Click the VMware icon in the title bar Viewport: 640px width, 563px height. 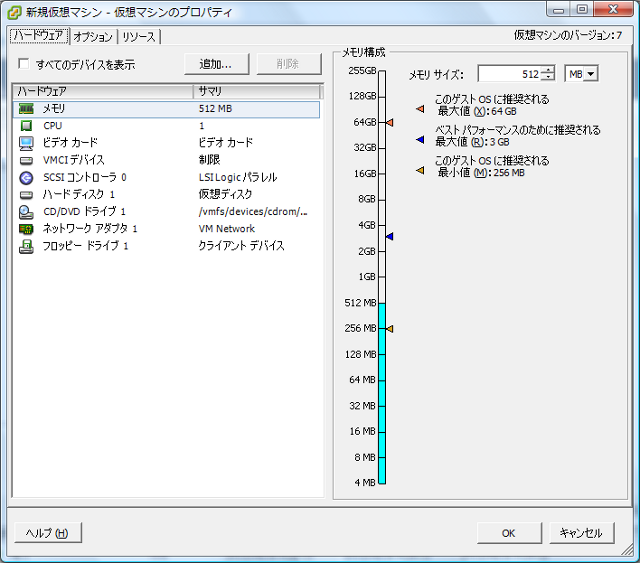coord(14,13)
